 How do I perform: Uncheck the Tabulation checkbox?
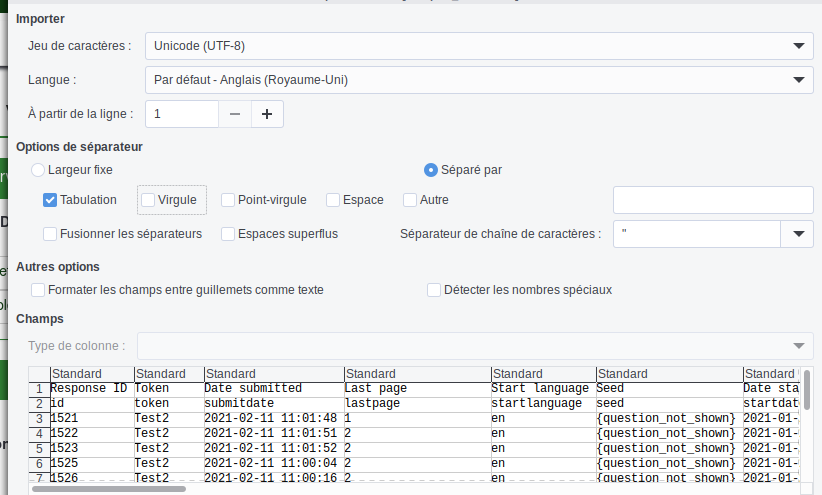(x=50, y=200)
